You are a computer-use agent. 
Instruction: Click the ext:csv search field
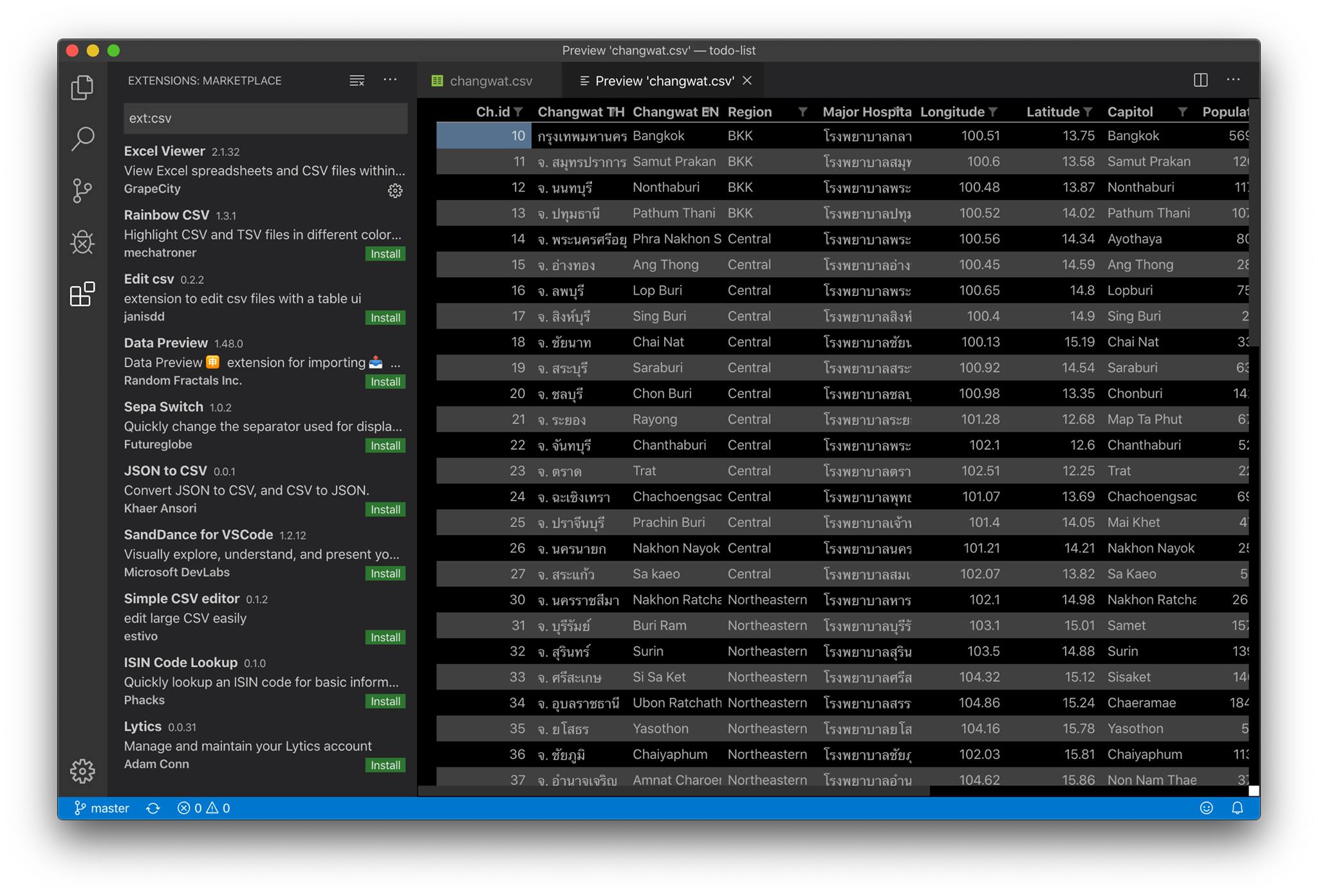[x=265, y=118]
